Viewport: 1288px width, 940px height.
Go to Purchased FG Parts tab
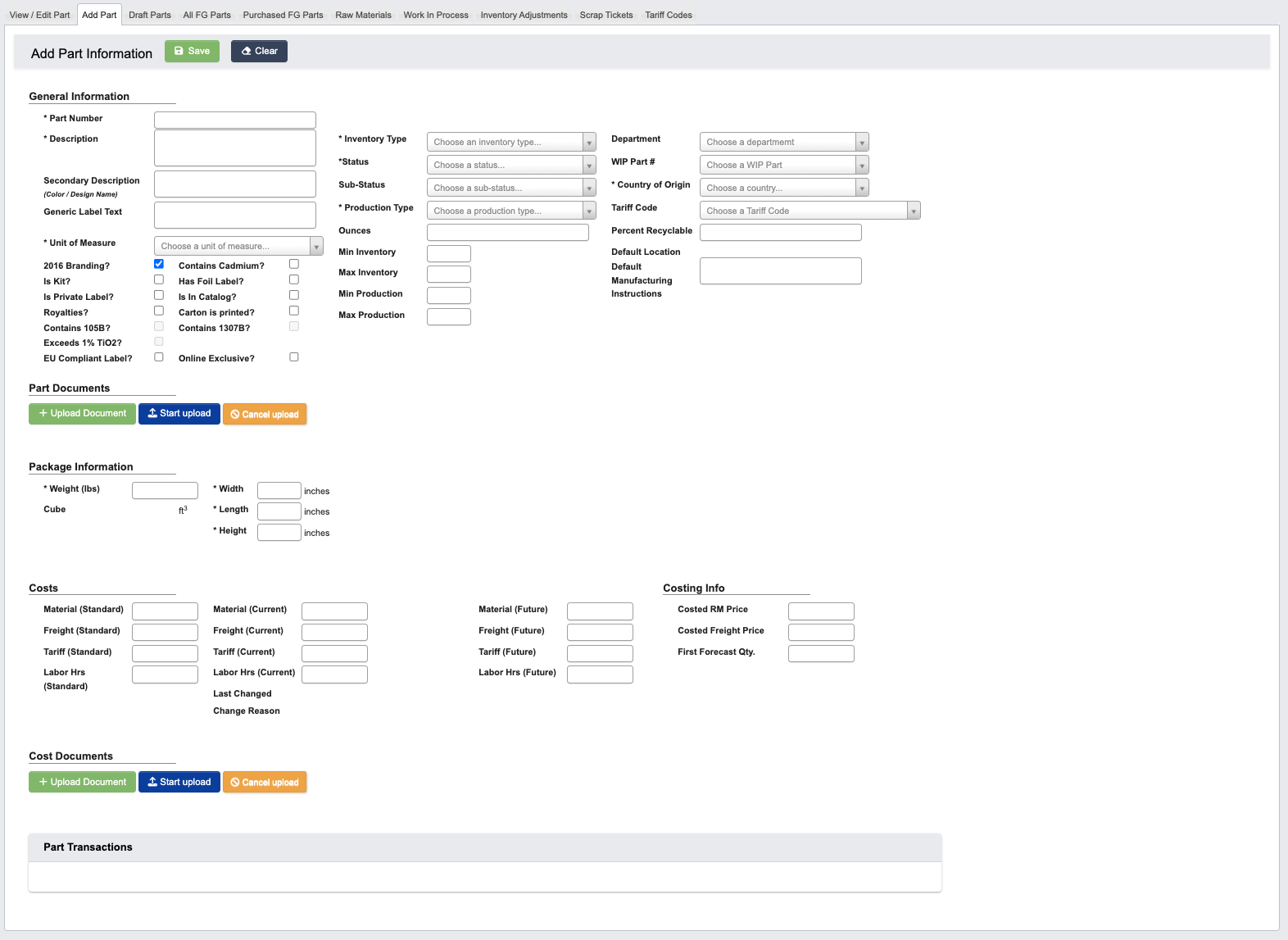283,15
